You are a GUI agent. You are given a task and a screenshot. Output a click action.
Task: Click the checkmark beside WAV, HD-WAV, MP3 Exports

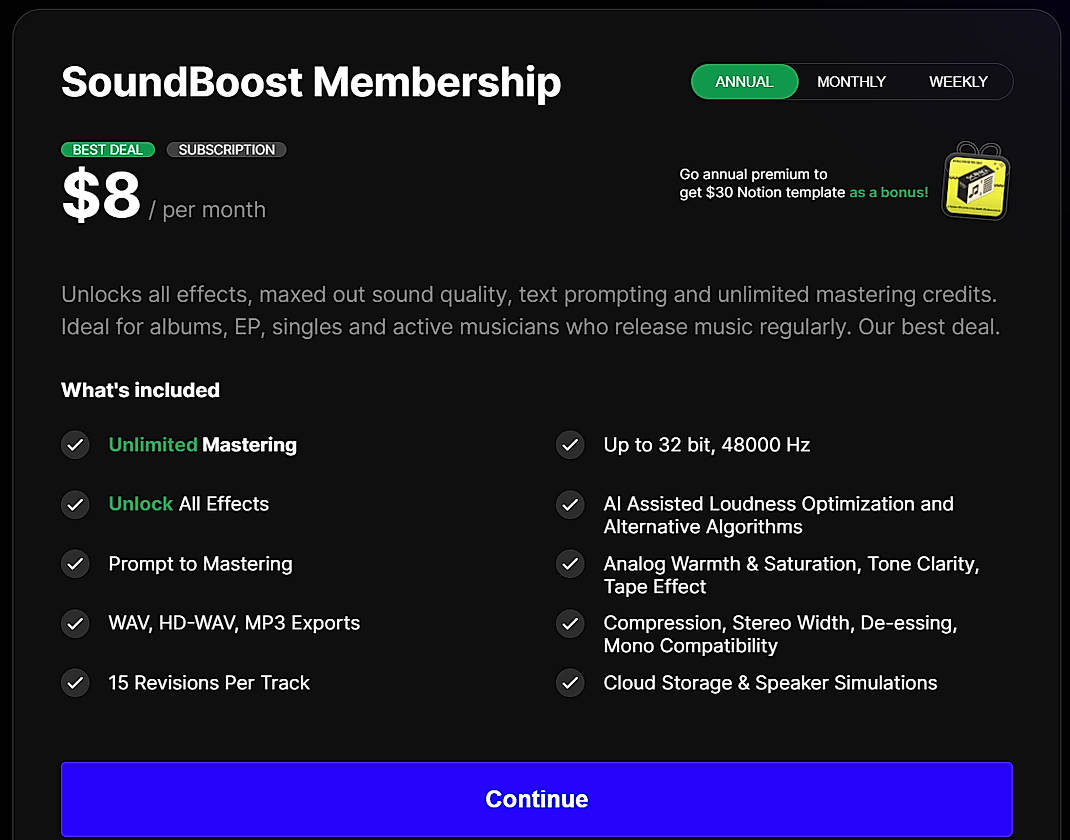[x=75, y=623]
